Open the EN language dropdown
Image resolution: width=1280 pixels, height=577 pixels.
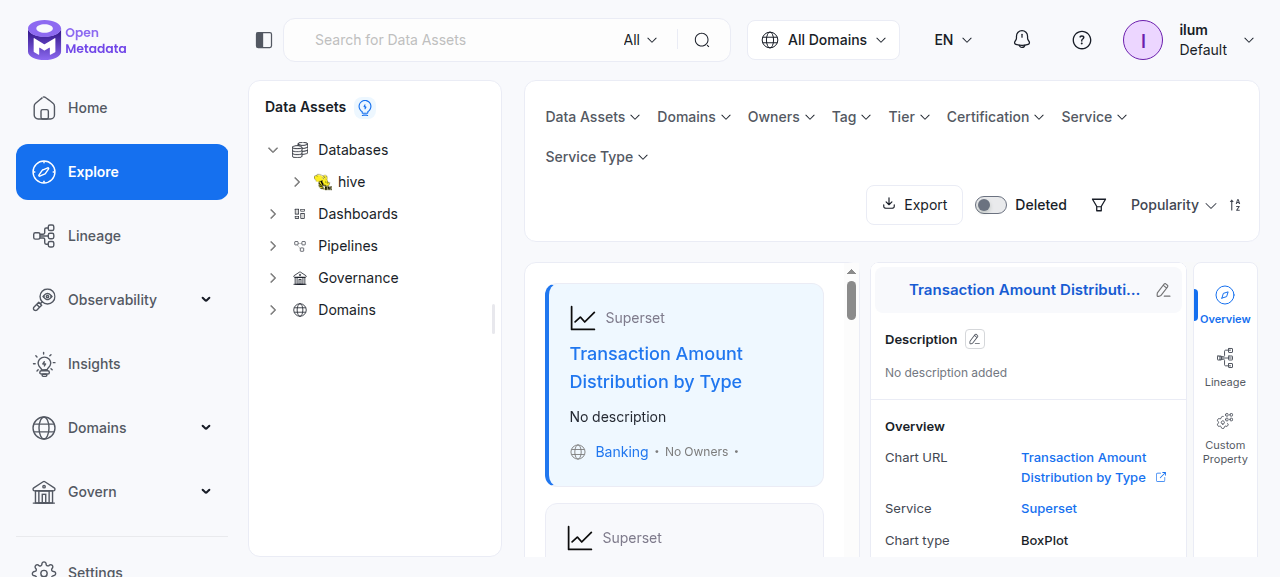tap(953, 40)
